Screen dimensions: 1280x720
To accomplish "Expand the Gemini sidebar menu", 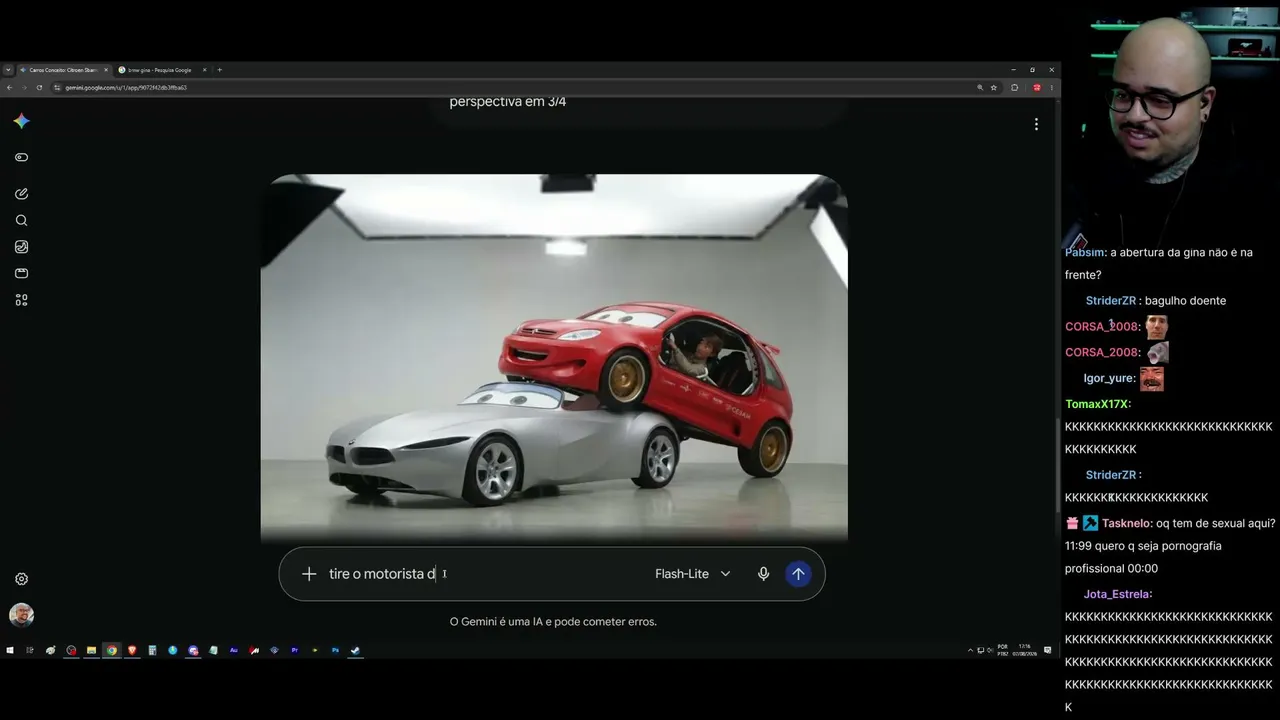I will click(x=21, y=157).
